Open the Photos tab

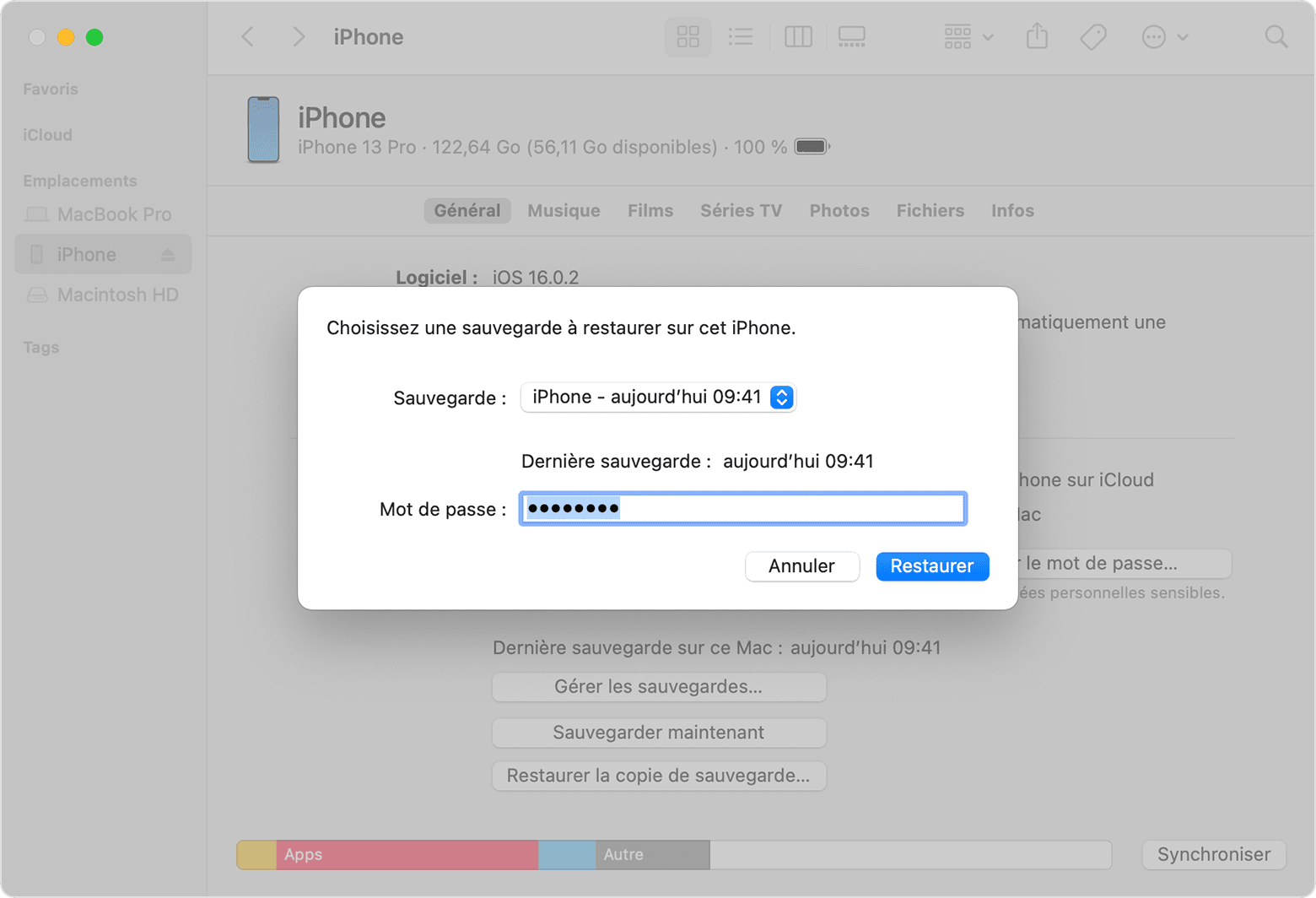(x=839, y=210)
